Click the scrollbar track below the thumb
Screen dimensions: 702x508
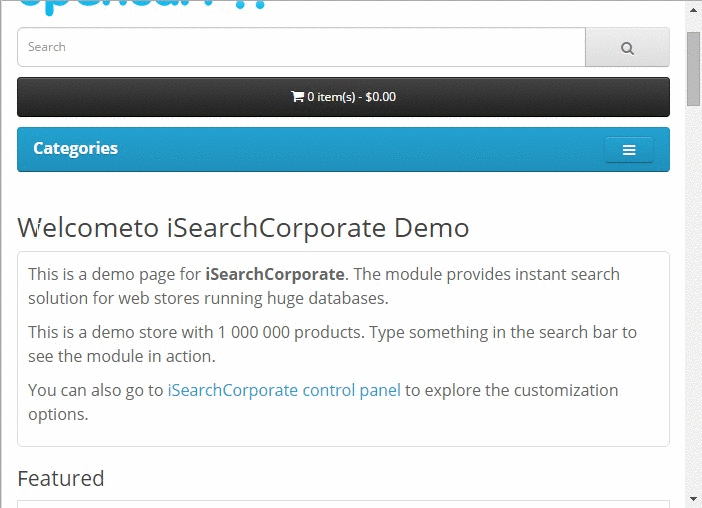[693, 300]
